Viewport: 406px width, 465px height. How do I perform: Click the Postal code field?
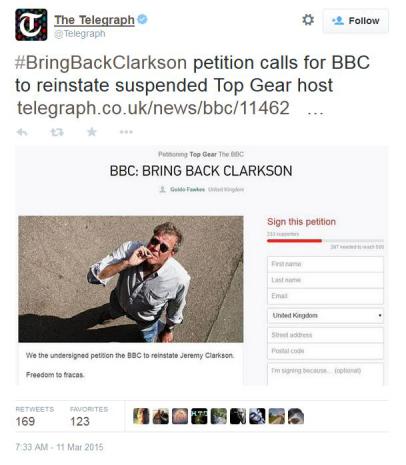(325, 351)
